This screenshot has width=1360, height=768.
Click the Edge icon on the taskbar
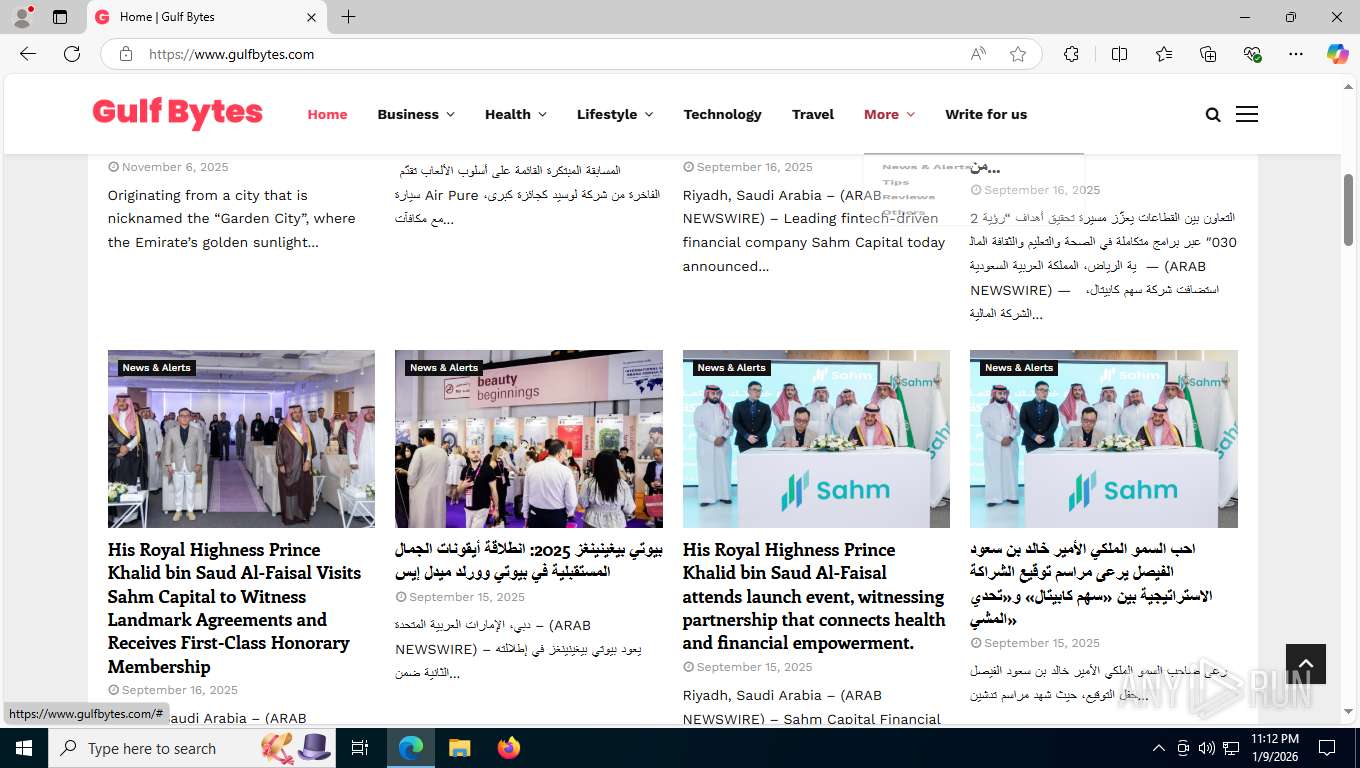coord(411,748)
